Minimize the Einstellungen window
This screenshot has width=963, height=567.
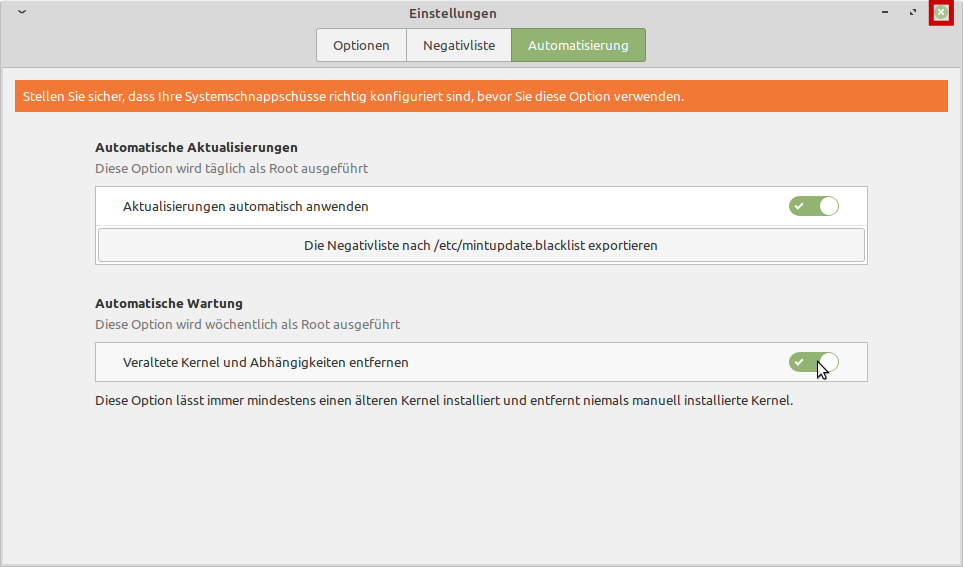[885, 13]
